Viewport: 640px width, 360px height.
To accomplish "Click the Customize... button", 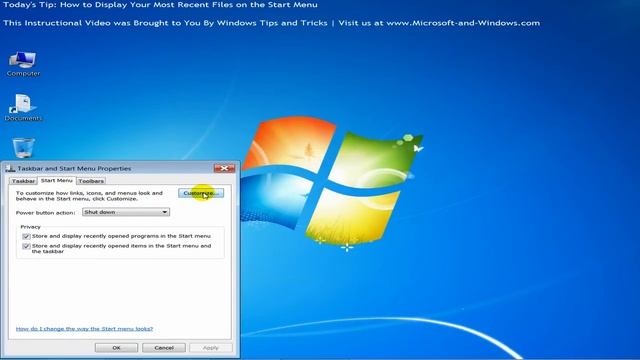I will click(201, 193).
